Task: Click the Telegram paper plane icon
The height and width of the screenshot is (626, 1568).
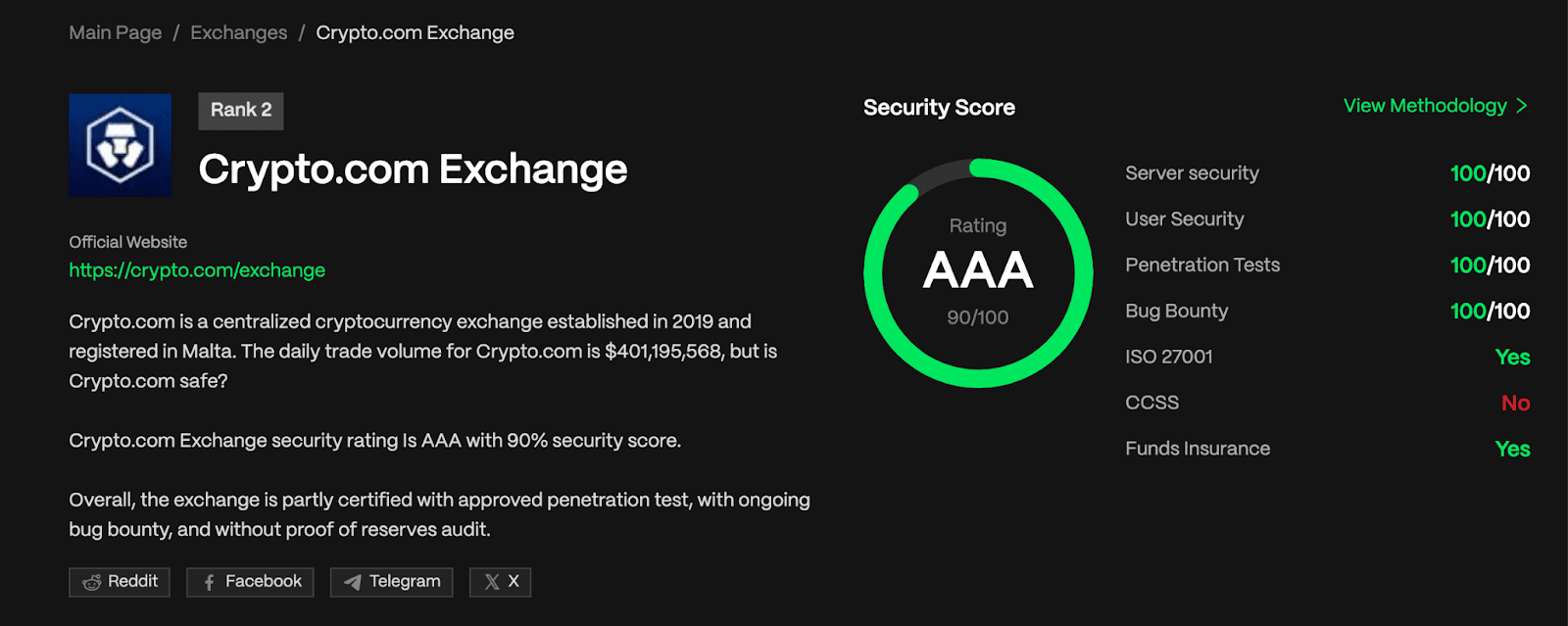Action: point(353,582)
